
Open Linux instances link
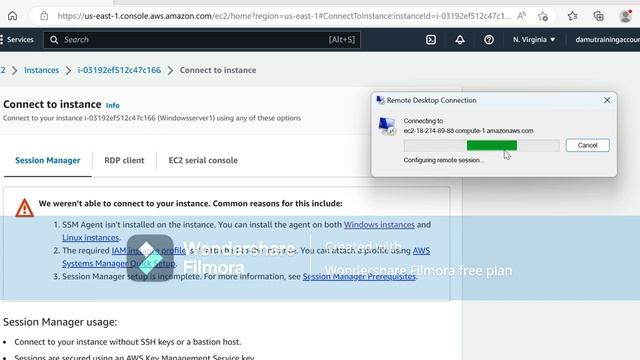pos(91,238)
